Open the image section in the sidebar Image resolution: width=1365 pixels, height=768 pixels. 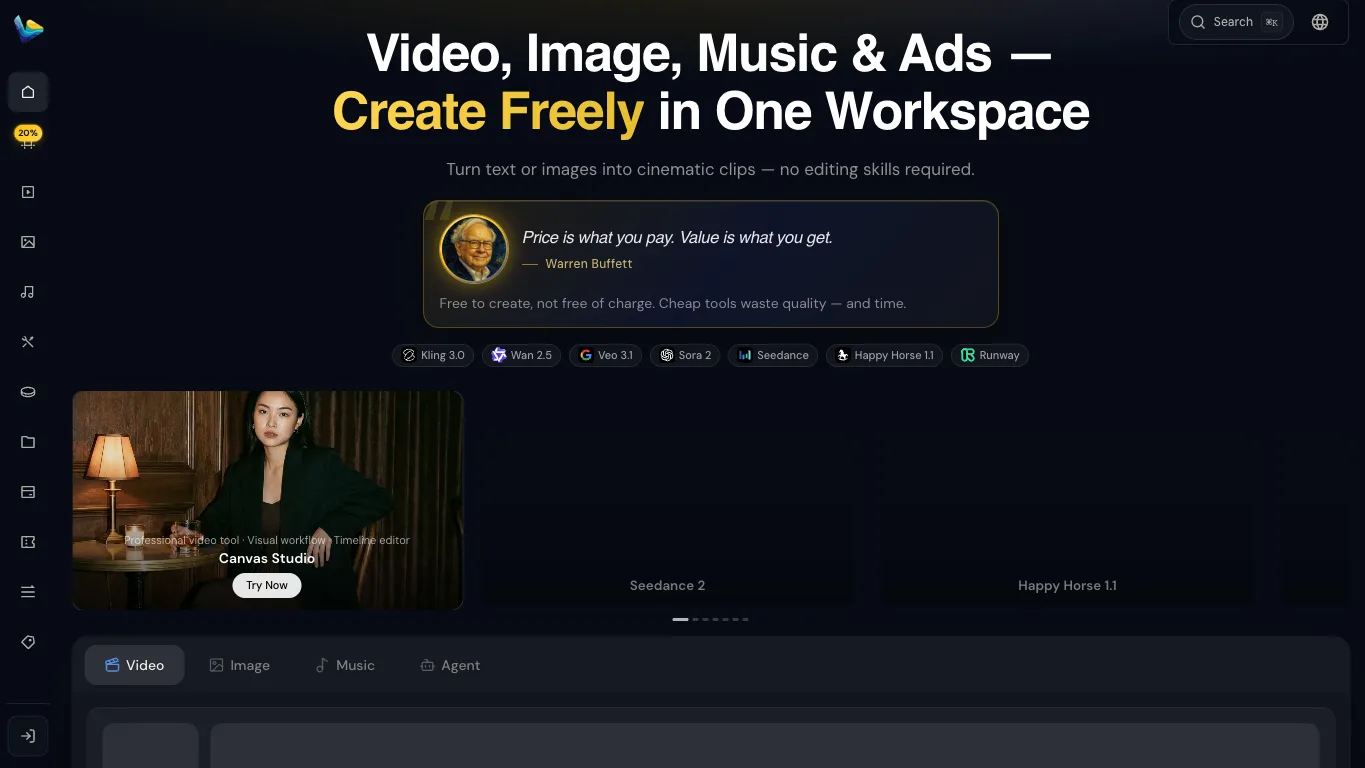pos(28,242)
